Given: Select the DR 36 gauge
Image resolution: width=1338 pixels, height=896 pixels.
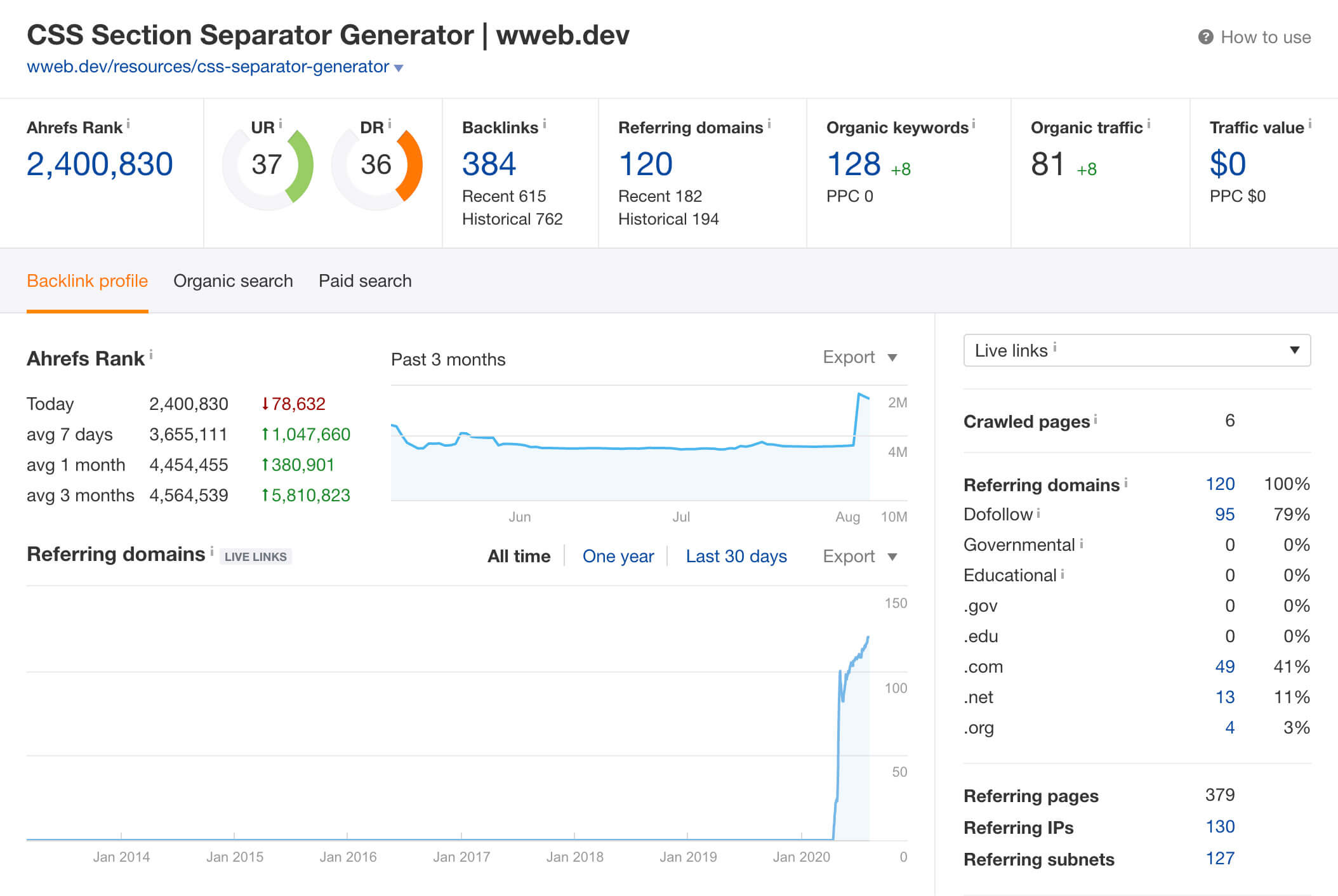Looking at the screenshot, I should (376, 165).
